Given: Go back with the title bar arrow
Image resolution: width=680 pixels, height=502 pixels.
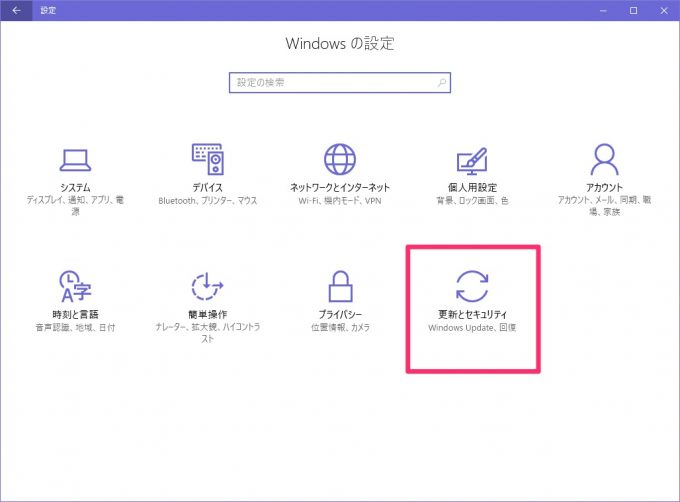Looking at the screenshot, I should pos(16,10).
